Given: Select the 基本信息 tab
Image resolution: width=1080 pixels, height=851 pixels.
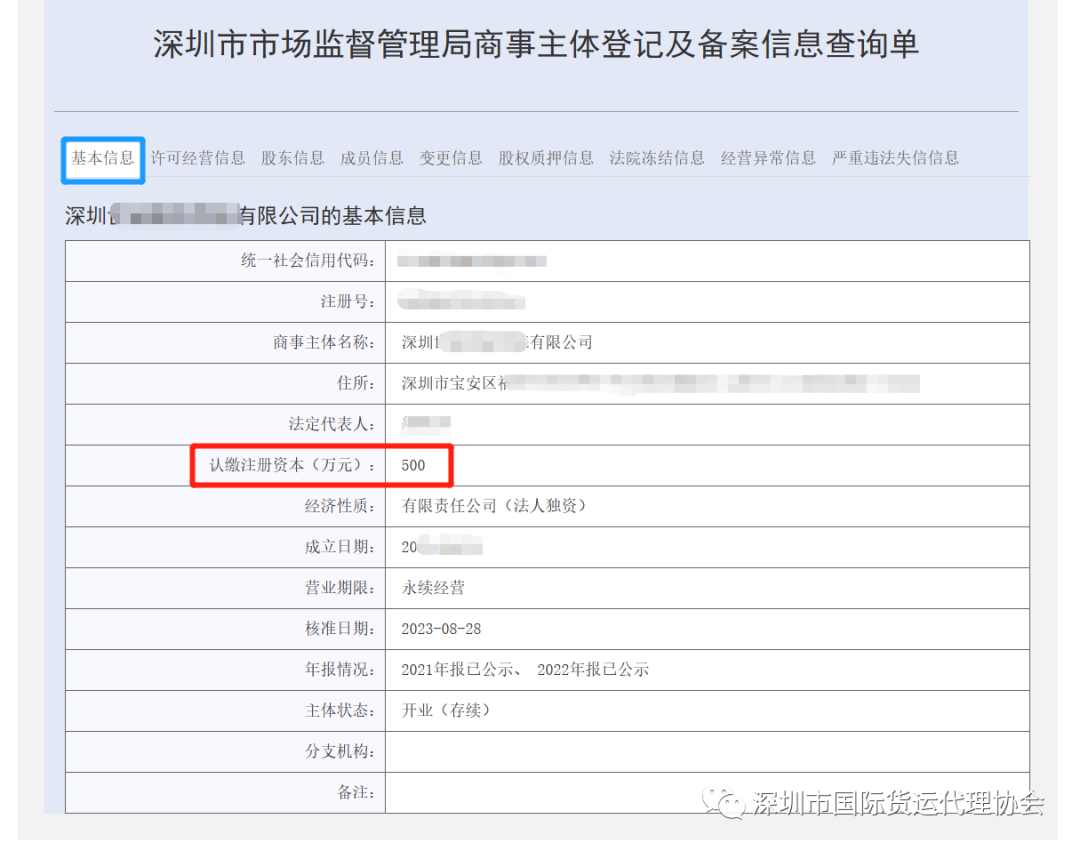Looking at the screenshot, I should tap(102, 158).
